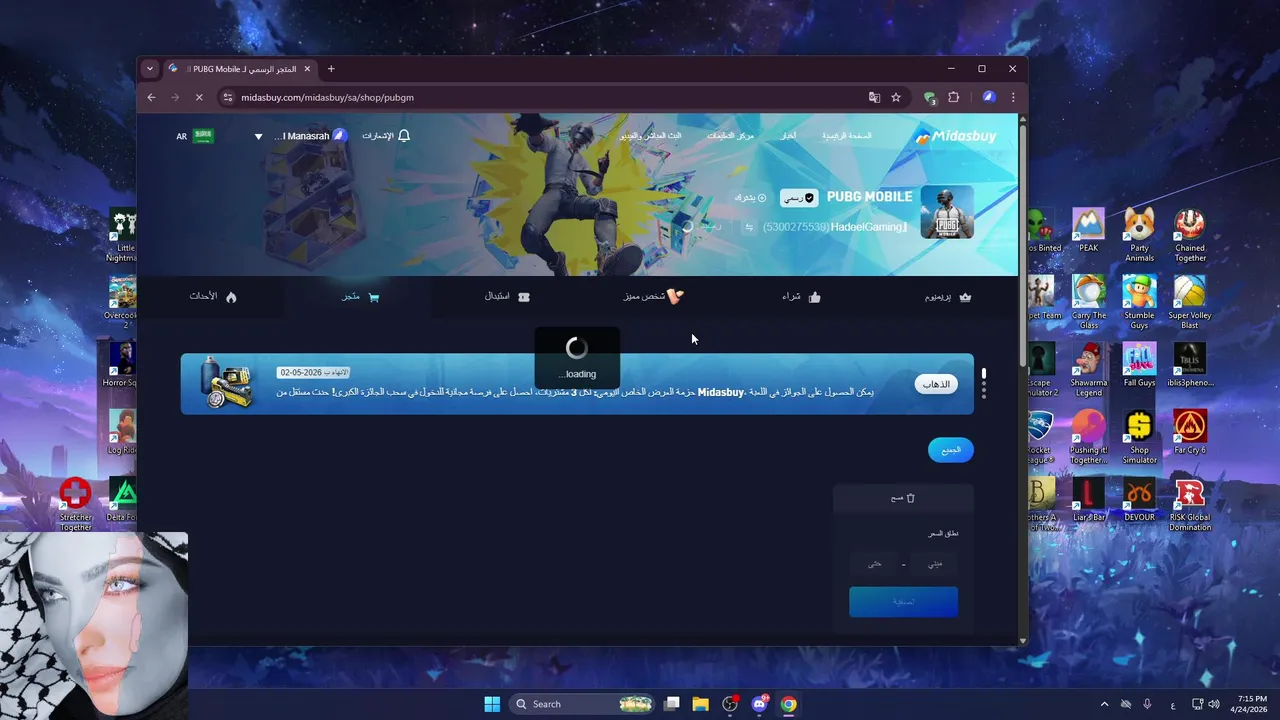Click the midasbuy.com address bar URL

pyautogui.click(x=327, y=97)
